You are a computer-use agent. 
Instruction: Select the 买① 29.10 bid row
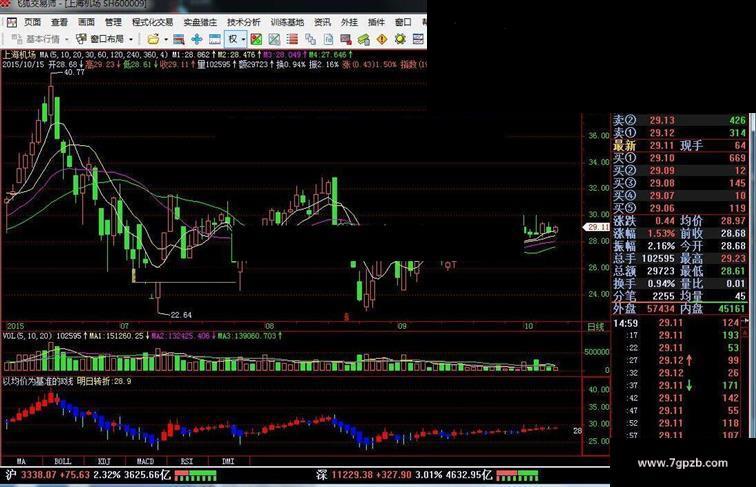[x=679, y=158]
